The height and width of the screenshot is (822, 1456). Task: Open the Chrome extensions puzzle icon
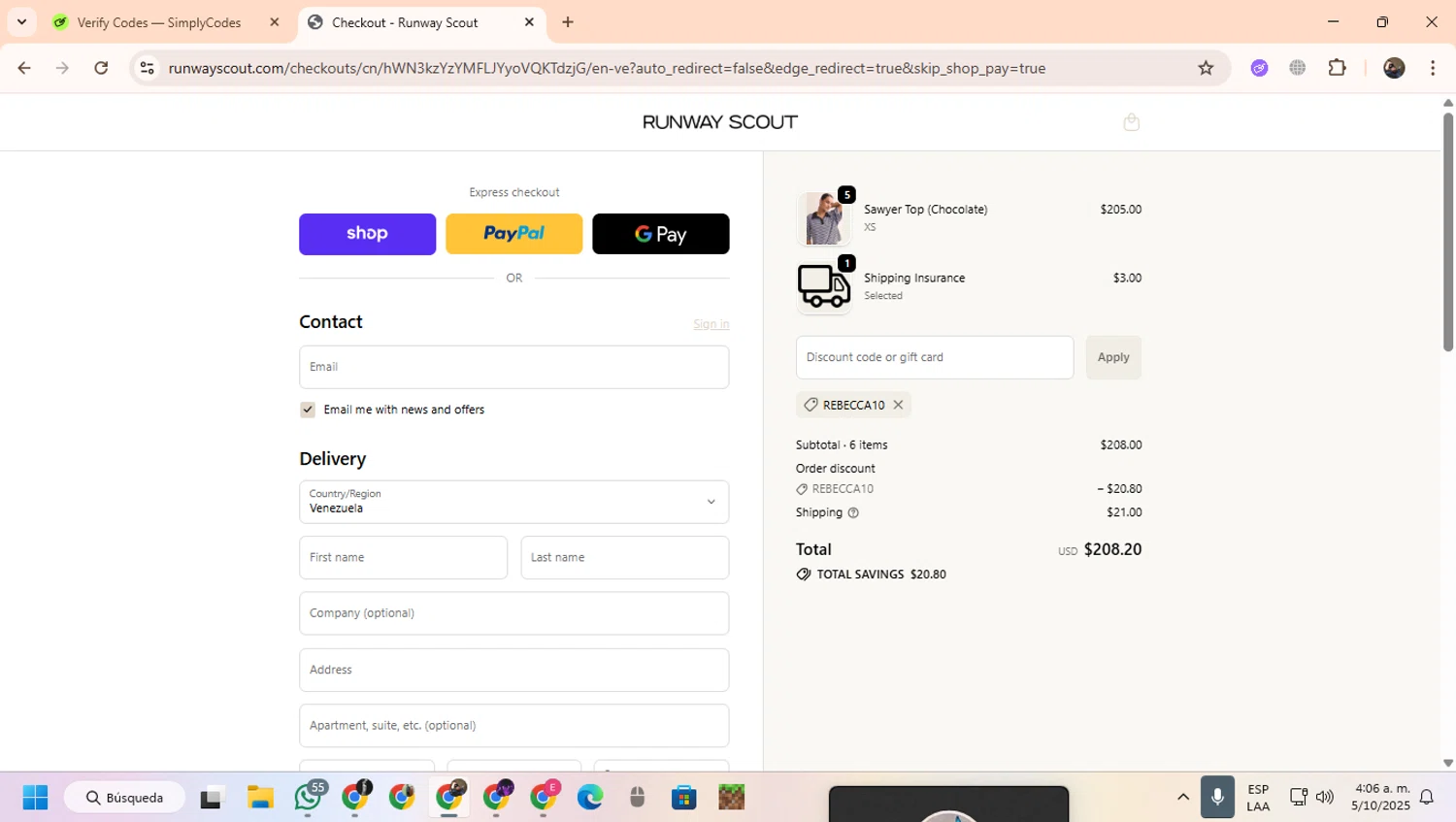click(1337, 68)
